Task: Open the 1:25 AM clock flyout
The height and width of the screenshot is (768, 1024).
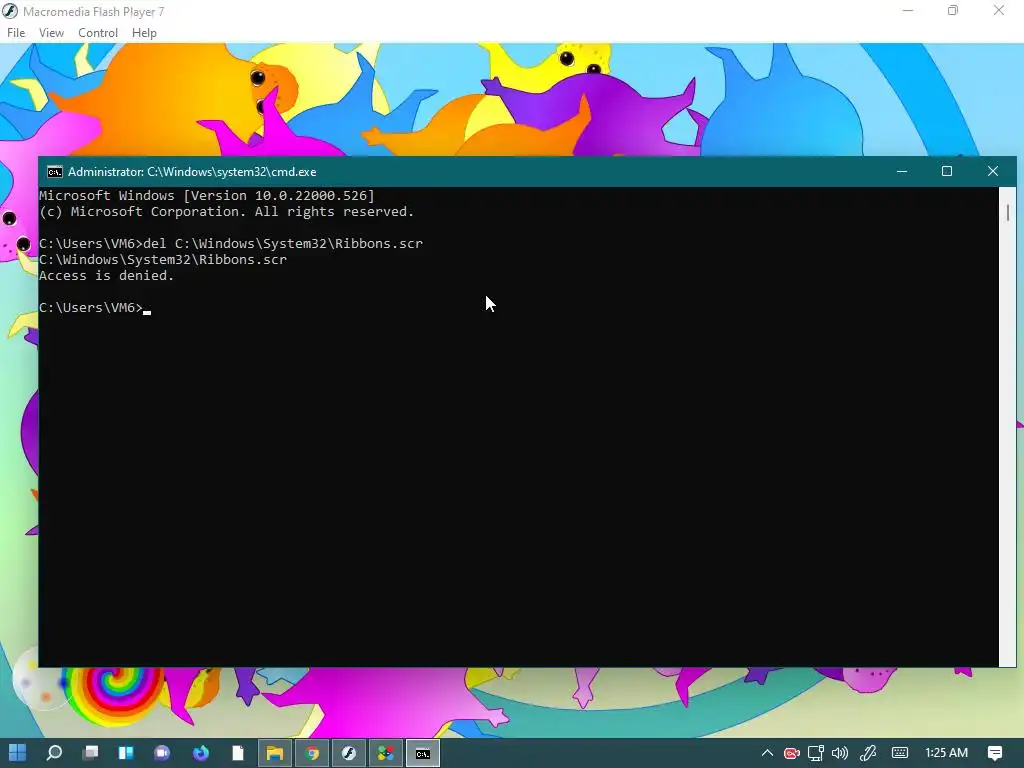Action: point(946,753)
